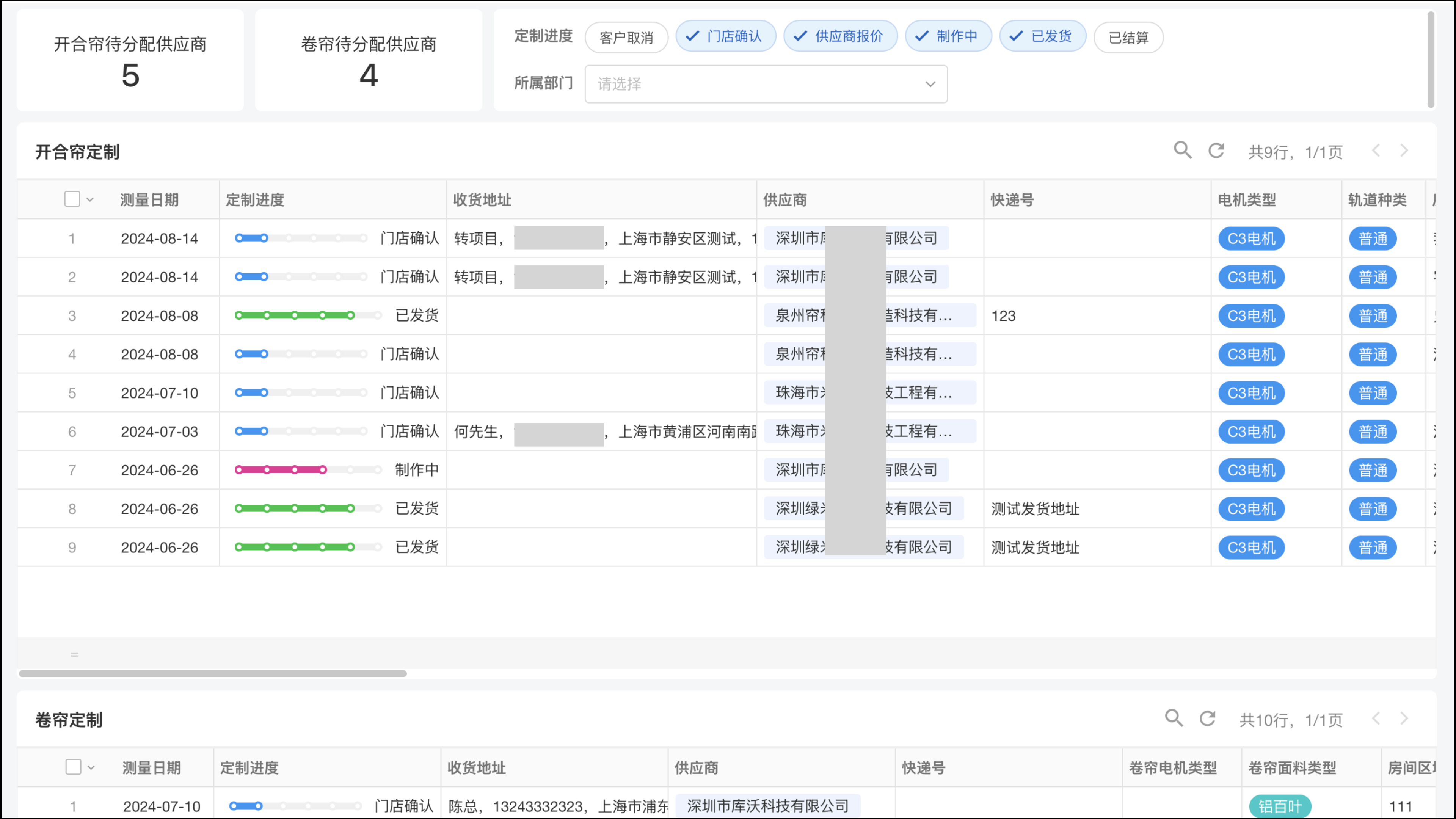Open 卷帘待分配供应商 card showing 4
This screenshot has height=819, width=1456.
pyautogui.click(x=369, y=60)
